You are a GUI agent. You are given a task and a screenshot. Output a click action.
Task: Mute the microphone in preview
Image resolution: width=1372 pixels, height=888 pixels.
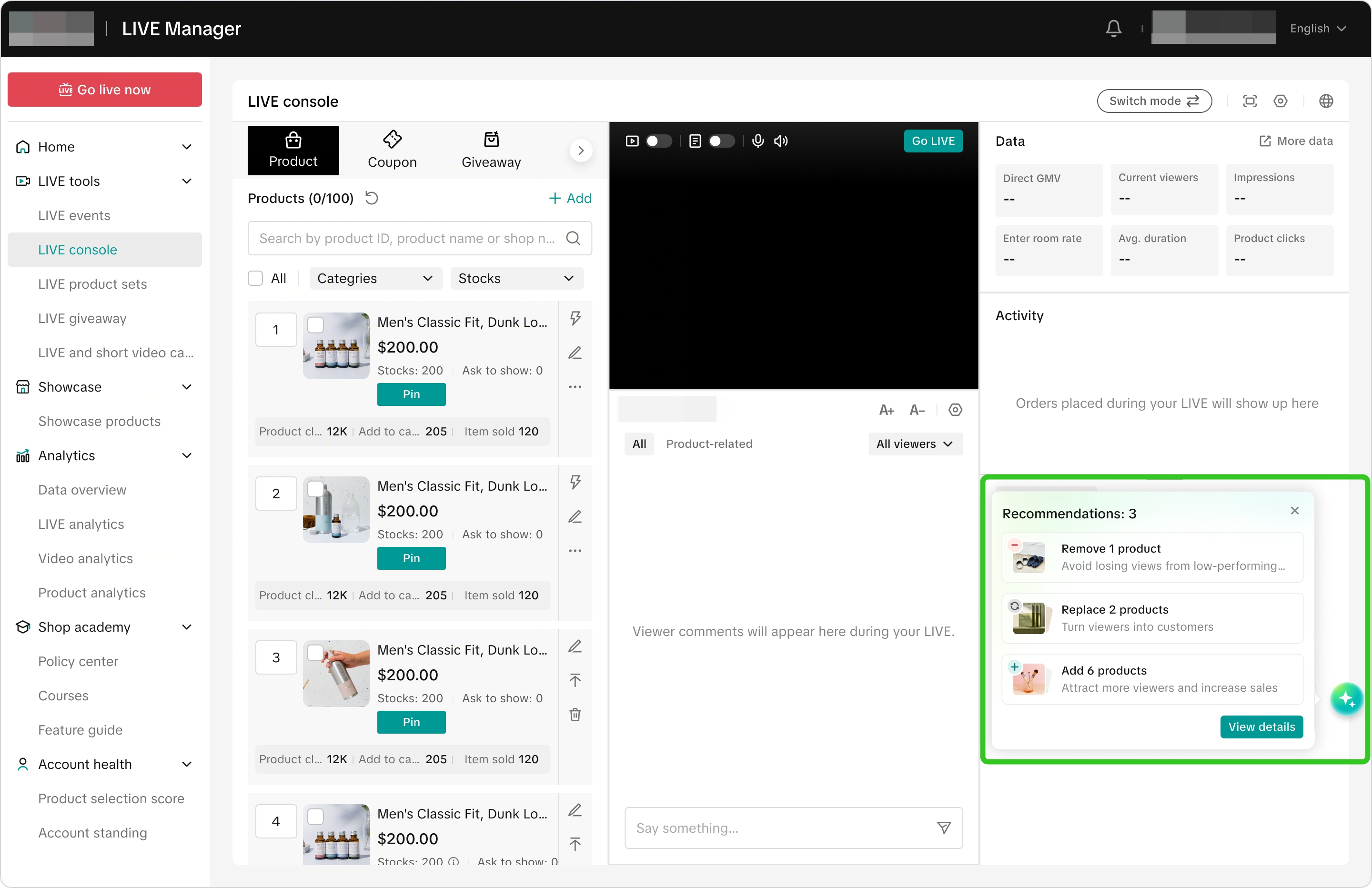pos(757,141)
